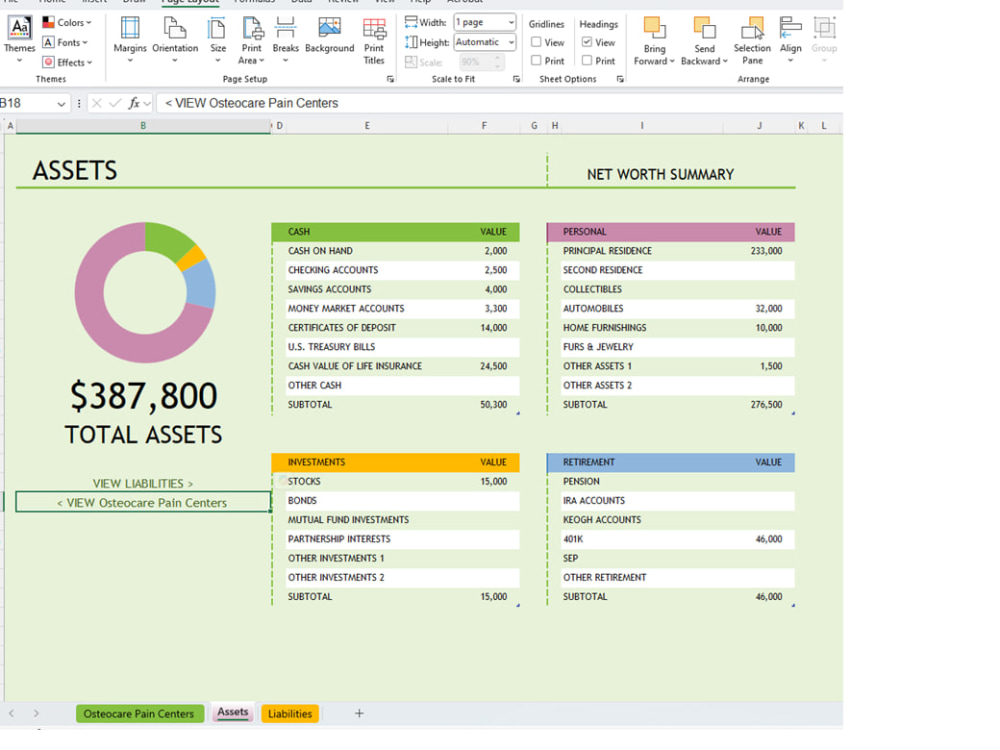The height and width of the screenshot is (750, 1000).
Task: Click the assets donut chart
Action: point(145,293)
